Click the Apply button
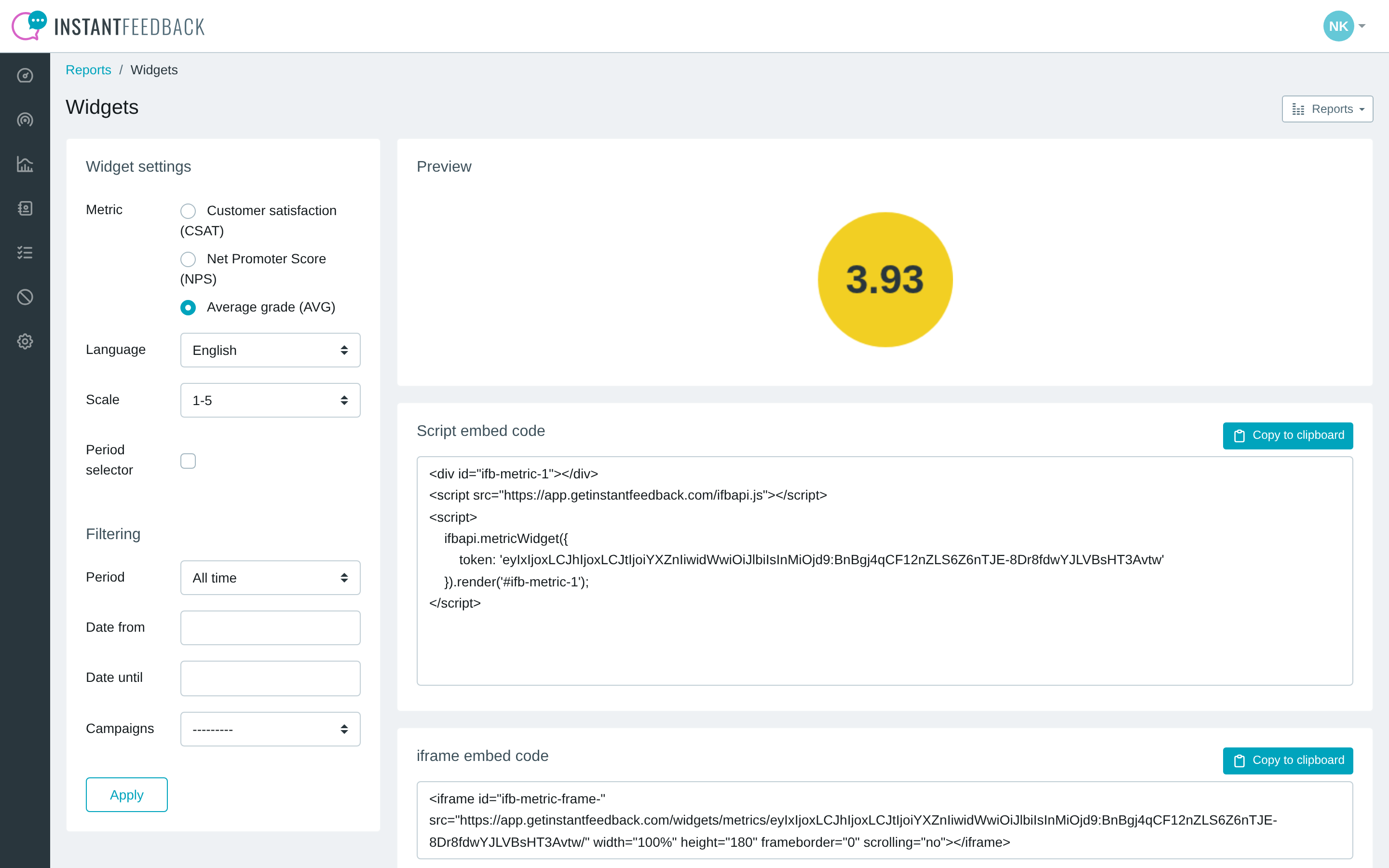 click(x=127, y=795)
